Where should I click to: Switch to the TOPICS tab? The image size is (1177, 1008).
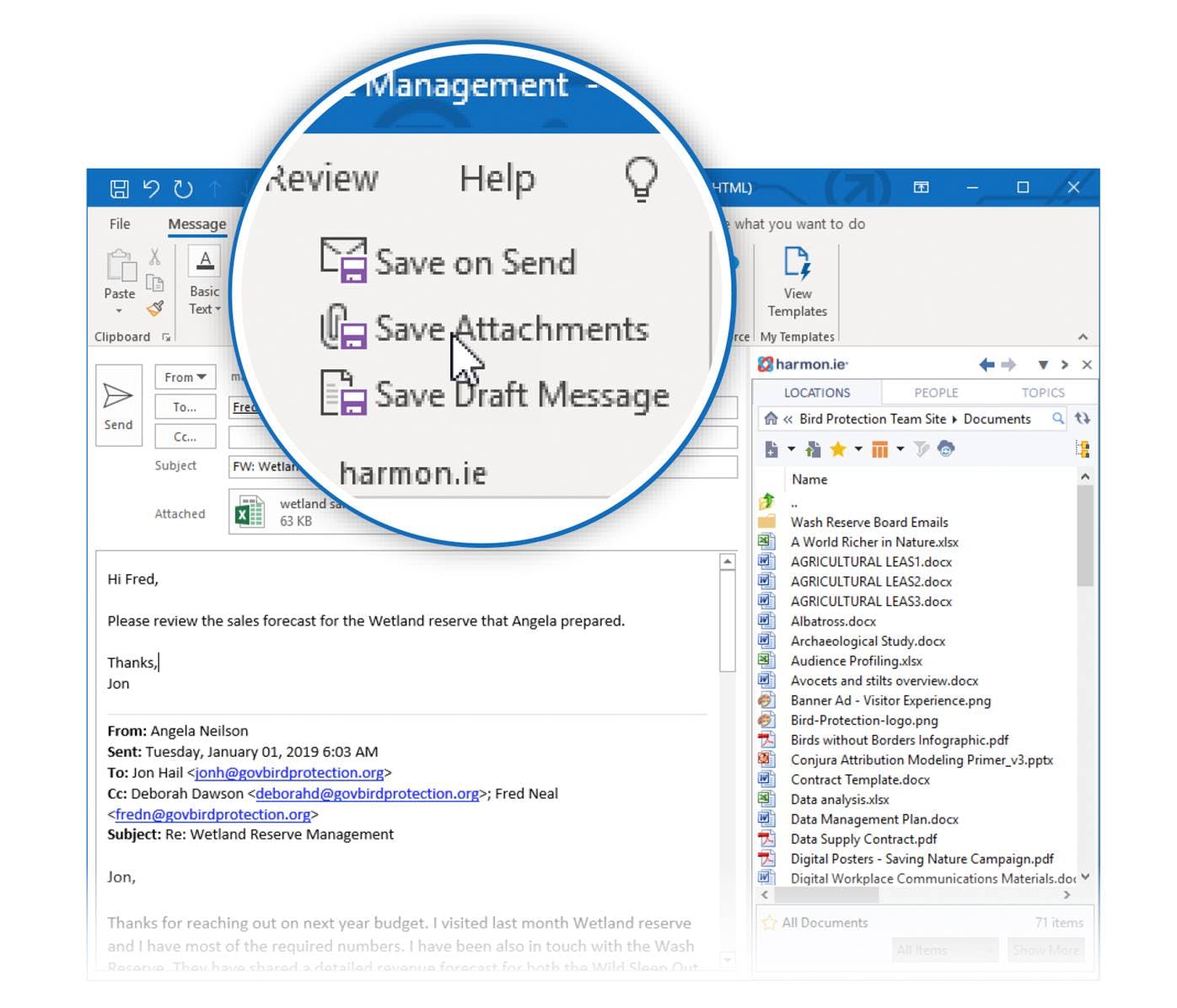(1043, 393)
